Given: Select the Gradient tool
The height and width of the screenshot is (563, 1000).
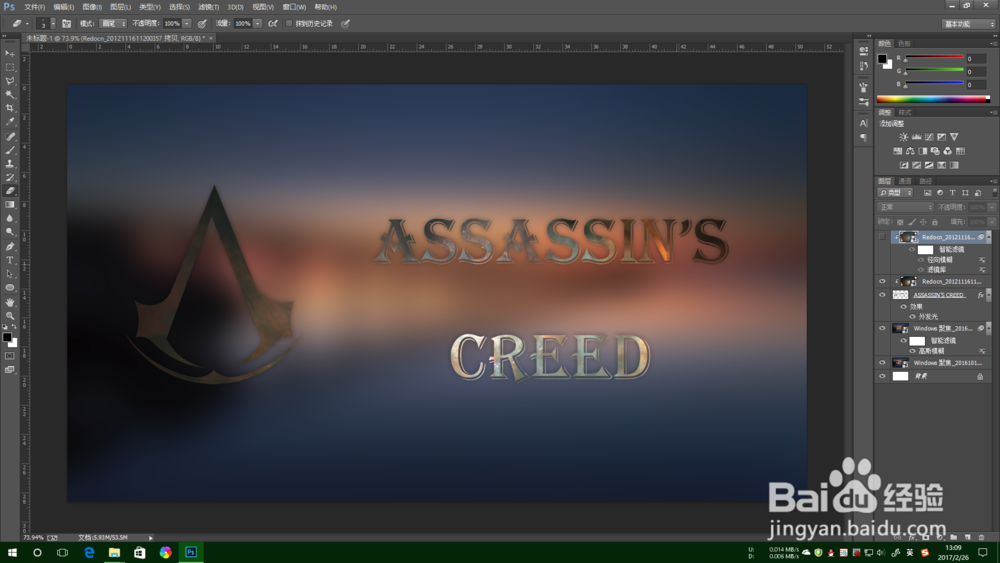Looking at the screenshot, I should pos(10,205).
